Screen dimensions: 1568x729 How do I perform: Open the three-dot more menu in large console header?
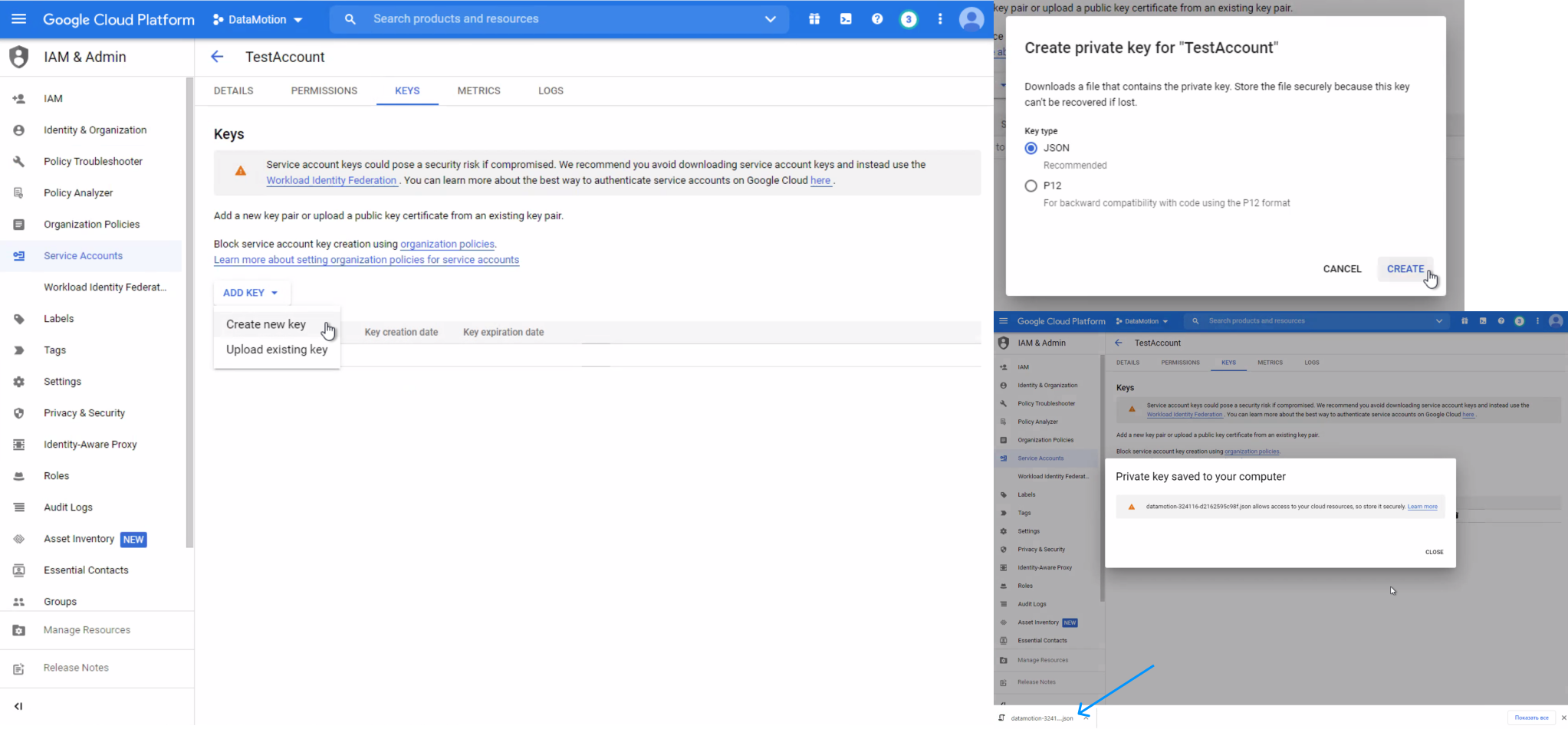pos(940,19)
